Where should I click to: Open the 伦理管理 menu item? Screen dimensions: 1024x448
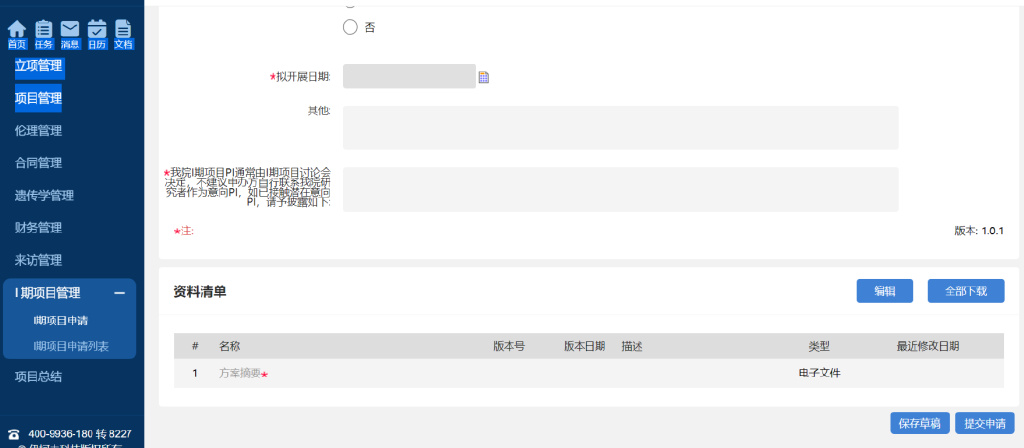click(x=38, y=131)
